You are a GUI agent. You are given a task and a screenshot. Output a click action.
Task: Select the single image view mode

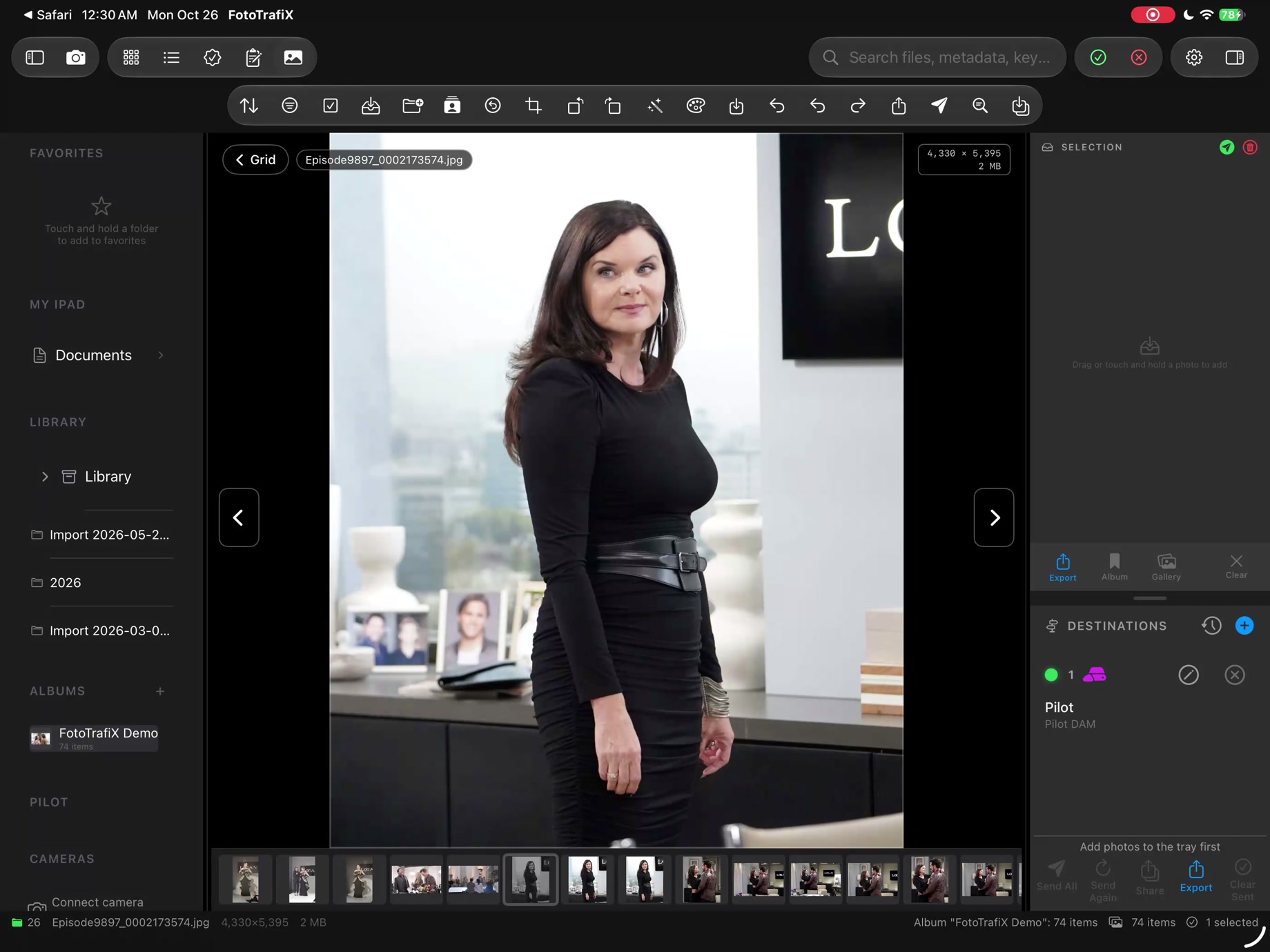pyautogui.click(x=293, y=57)
